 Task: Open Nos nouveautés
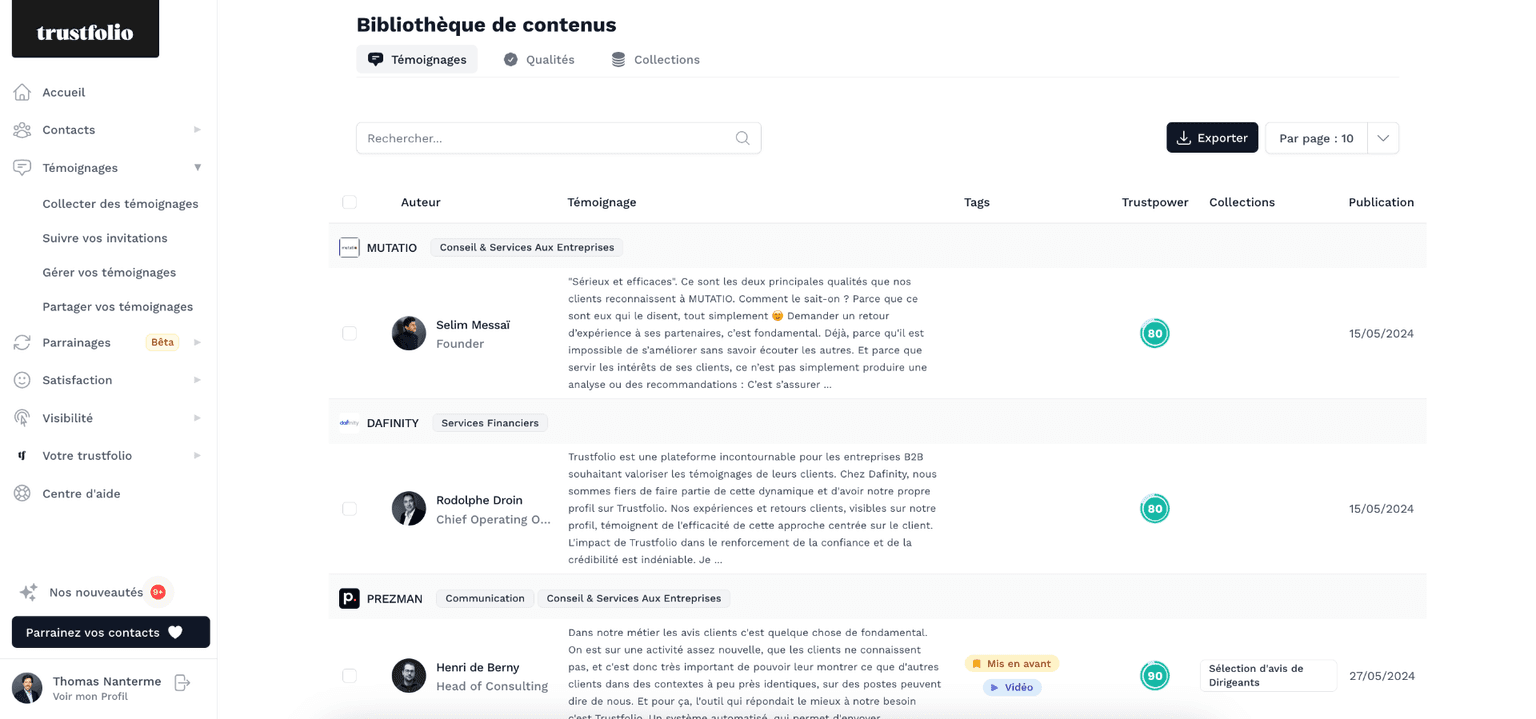point(96,592)
